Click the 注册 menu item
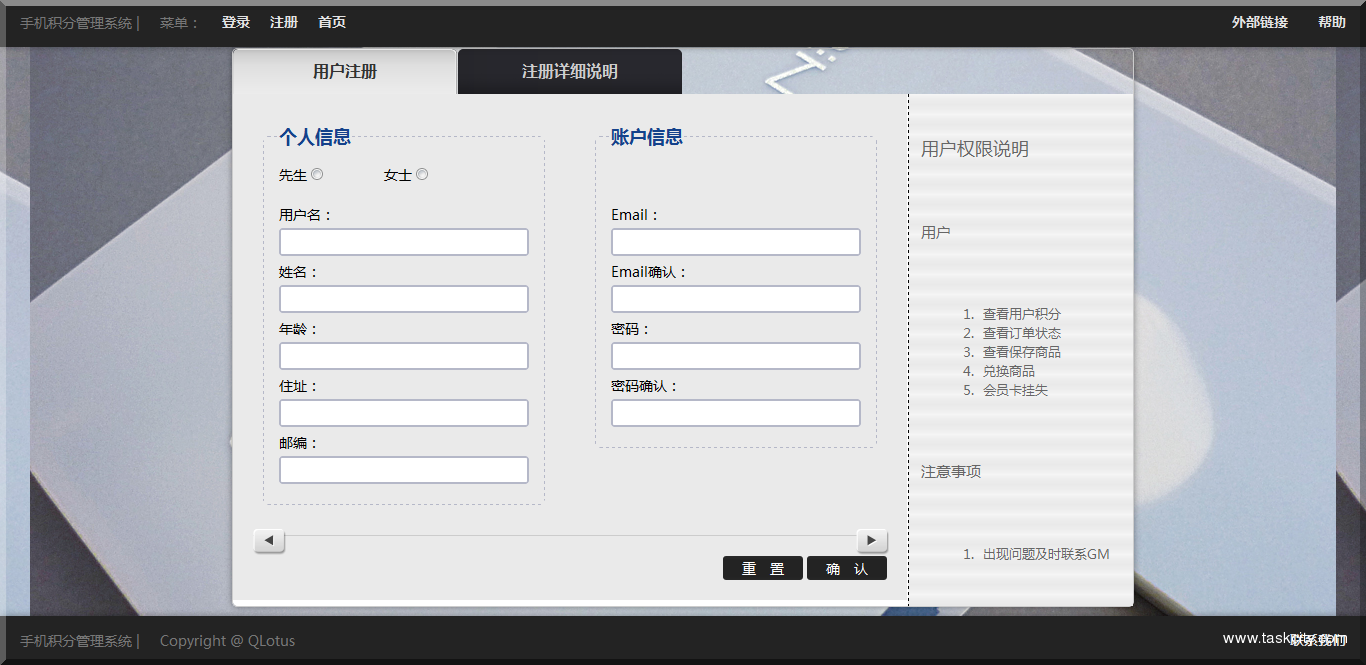The height and width of the screenshot is (665, 1366). coord(283,21)
